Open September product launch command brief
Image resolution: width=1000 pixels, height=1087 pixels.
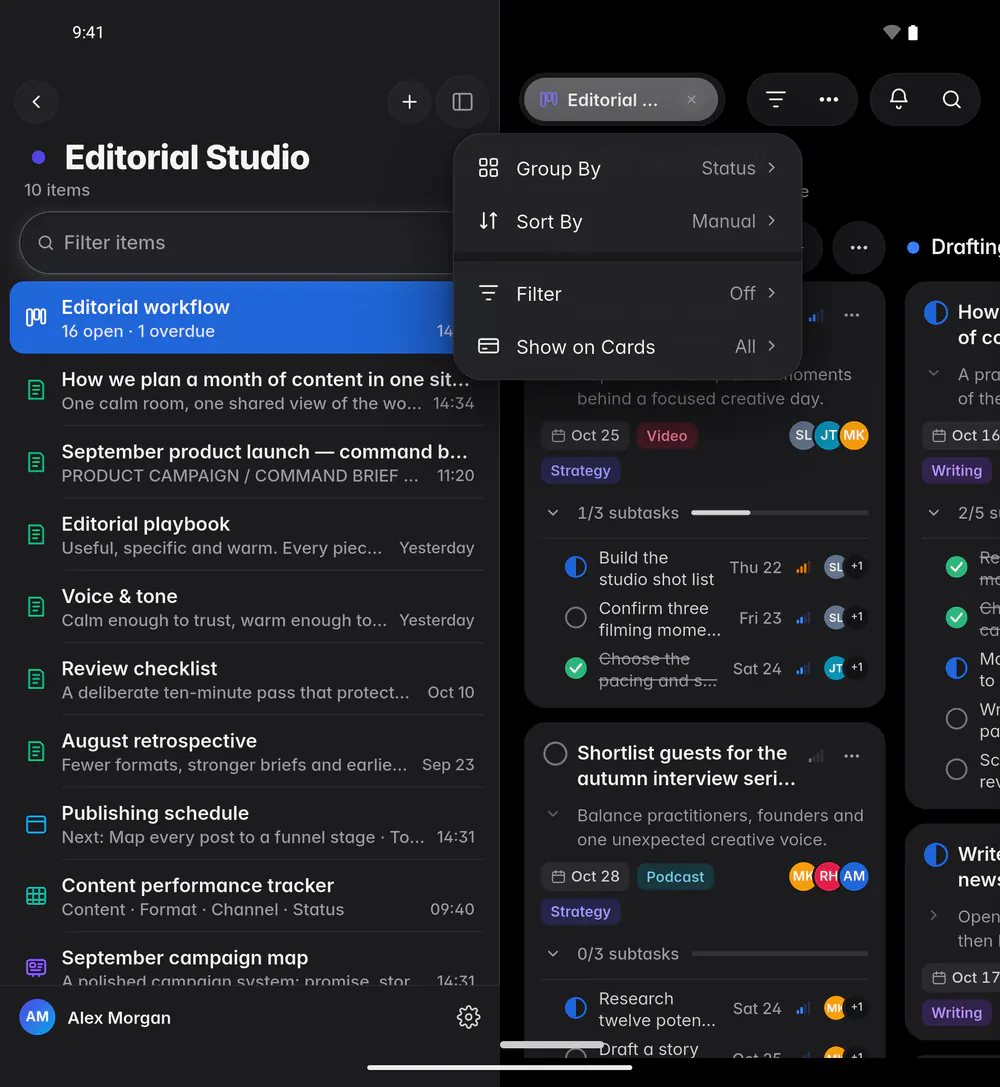coord(255,462)
